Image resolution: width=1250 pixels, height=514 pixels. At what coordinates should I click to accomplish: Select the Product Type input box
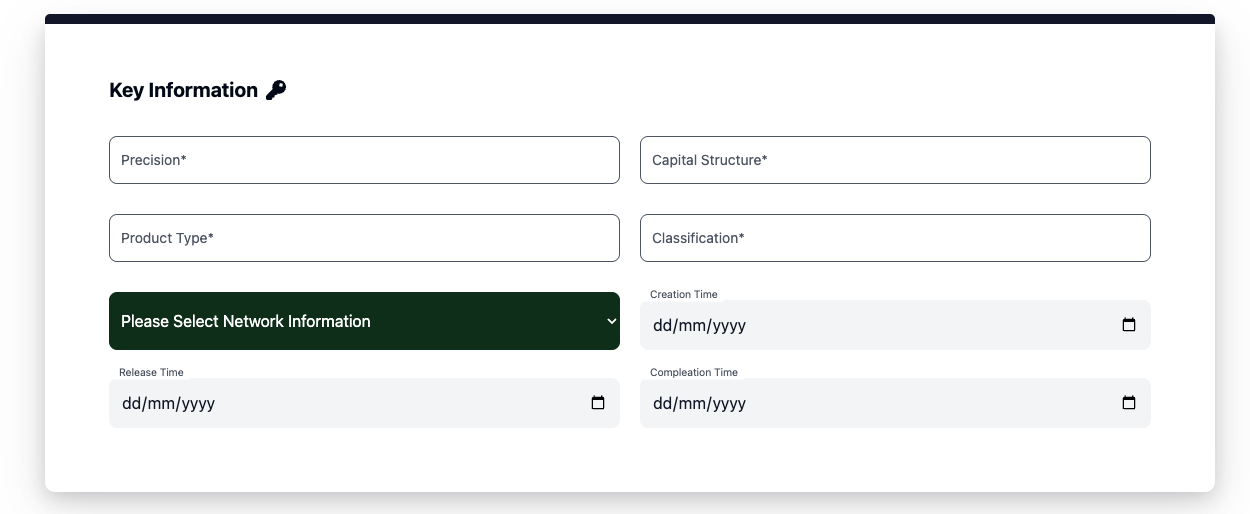pyautogui.click(x=364, y=238)
